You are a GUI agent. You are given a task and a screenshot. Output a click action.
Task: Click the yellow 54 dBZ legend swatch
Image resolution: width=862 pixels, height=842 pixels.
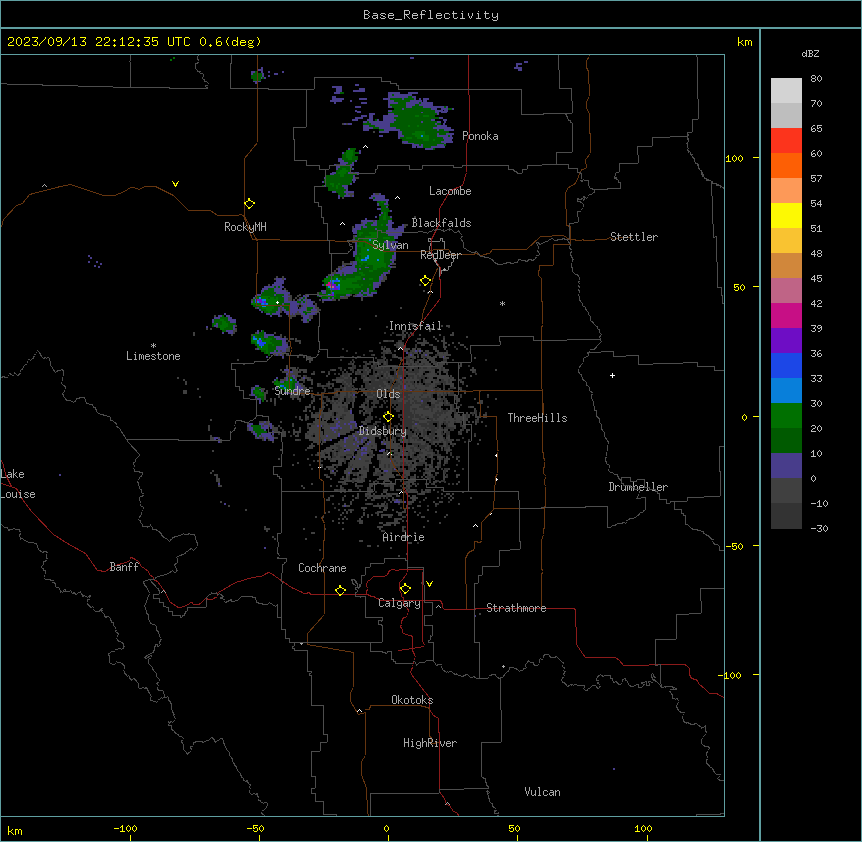[786, 215]
